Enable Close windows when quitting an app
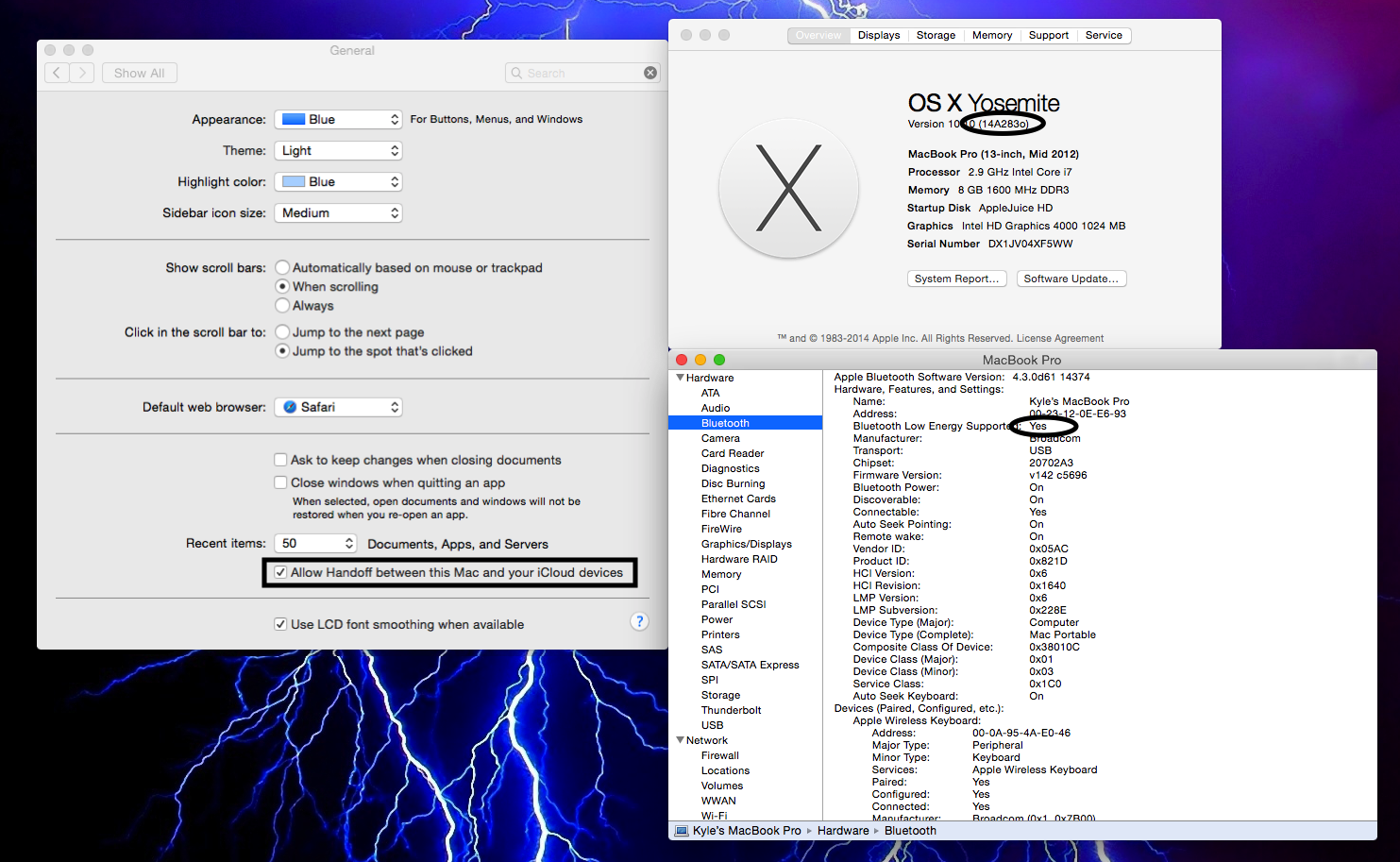This screenshot has height=862, width=1400. 280,482
